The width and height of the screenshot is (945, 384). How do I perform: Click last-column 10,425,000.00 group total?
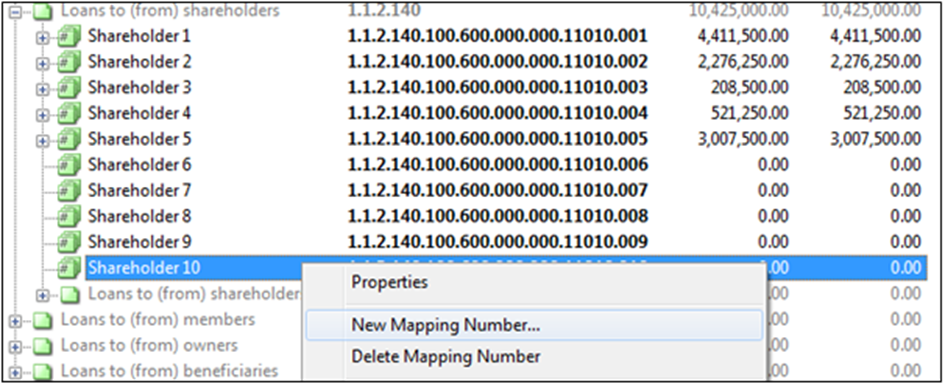click(x=871, y=10)
